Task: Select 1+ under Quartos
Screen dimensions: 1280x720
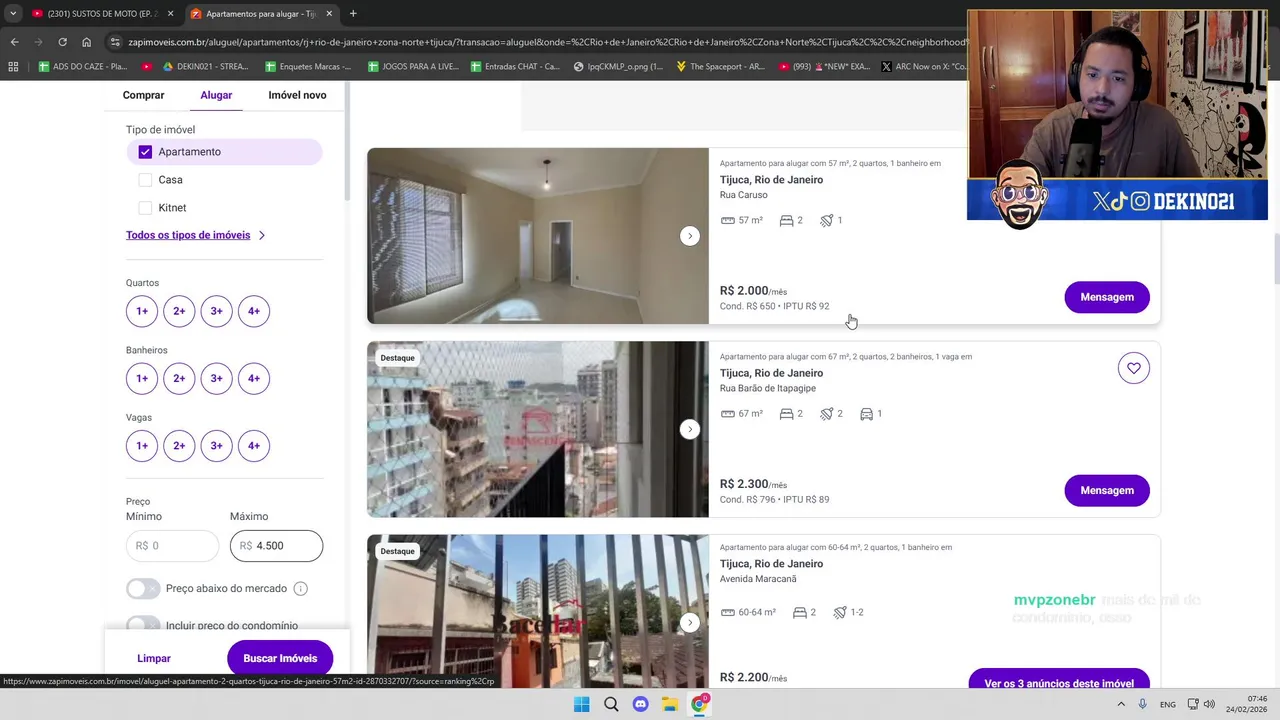Action: click(142, 311)
